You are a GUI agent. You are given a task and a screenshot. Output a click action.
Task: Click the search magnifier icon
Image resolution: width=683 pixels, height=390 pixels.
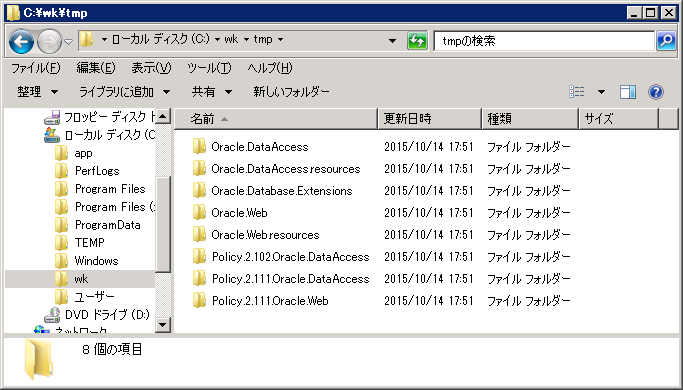[666, 41]
